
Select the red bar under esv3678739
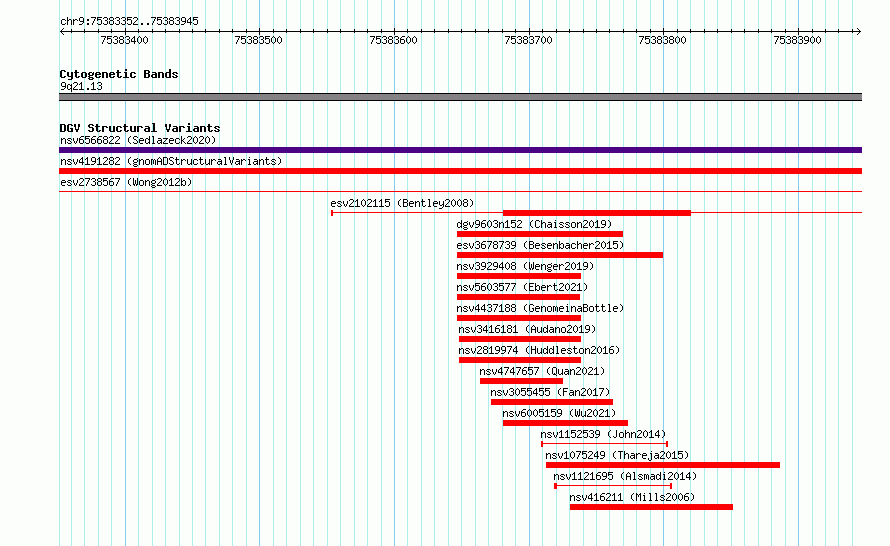[x=560, y=255]
